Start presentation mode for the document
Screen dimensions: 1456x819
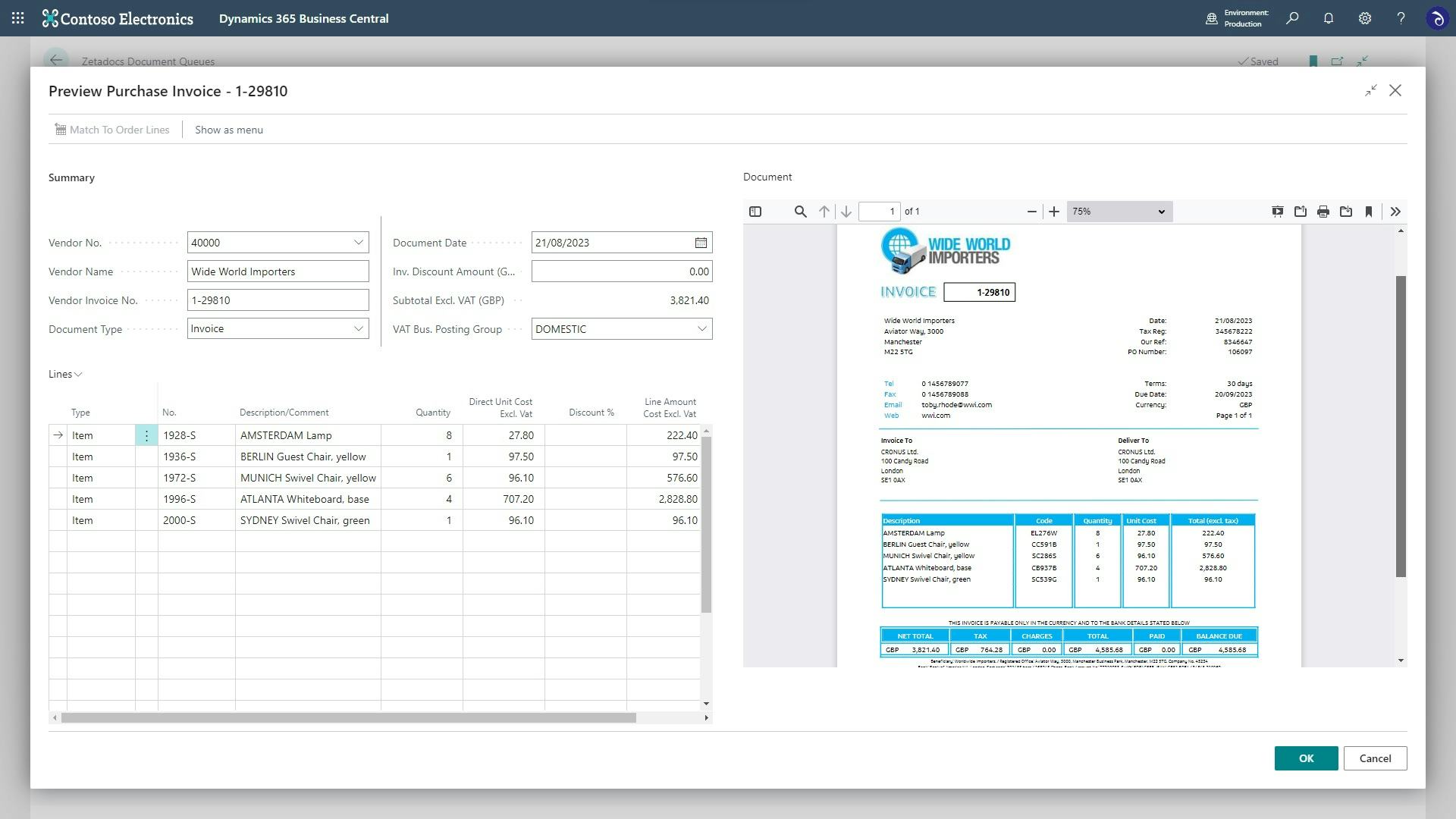point(1277,212)
